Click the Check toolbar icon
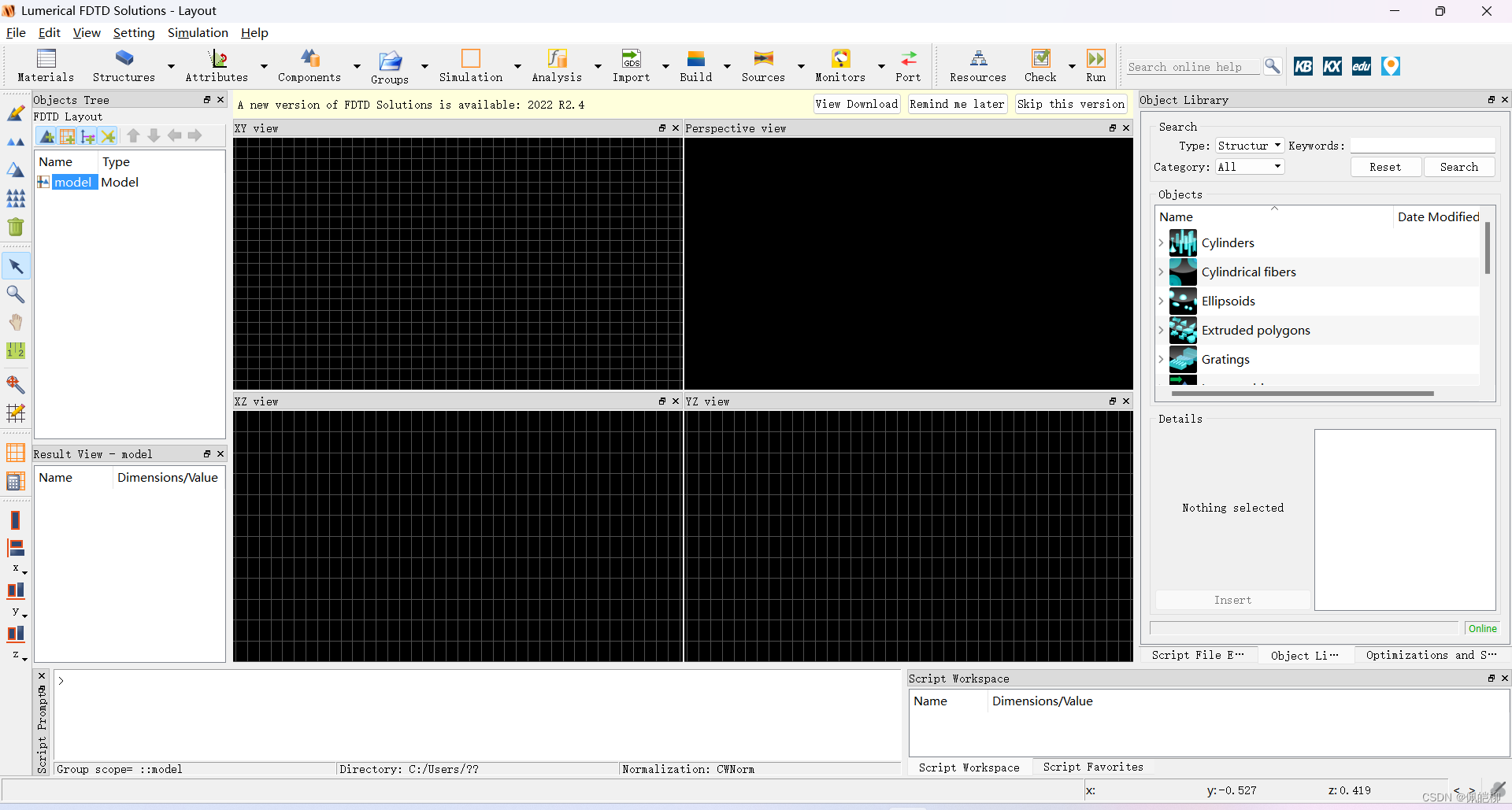This screenshot has height=810, width=1512. (x=1041, y=58)
